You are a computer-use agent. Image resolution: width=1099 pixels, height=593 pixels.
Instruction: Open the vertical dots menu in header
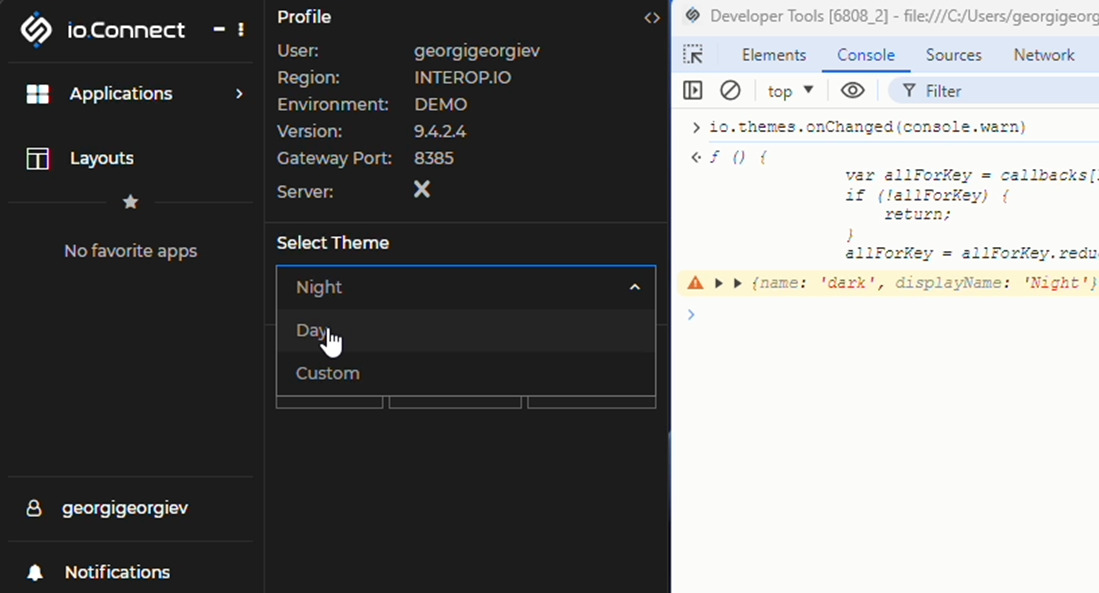pyautogui.click(x=241, y=30)
